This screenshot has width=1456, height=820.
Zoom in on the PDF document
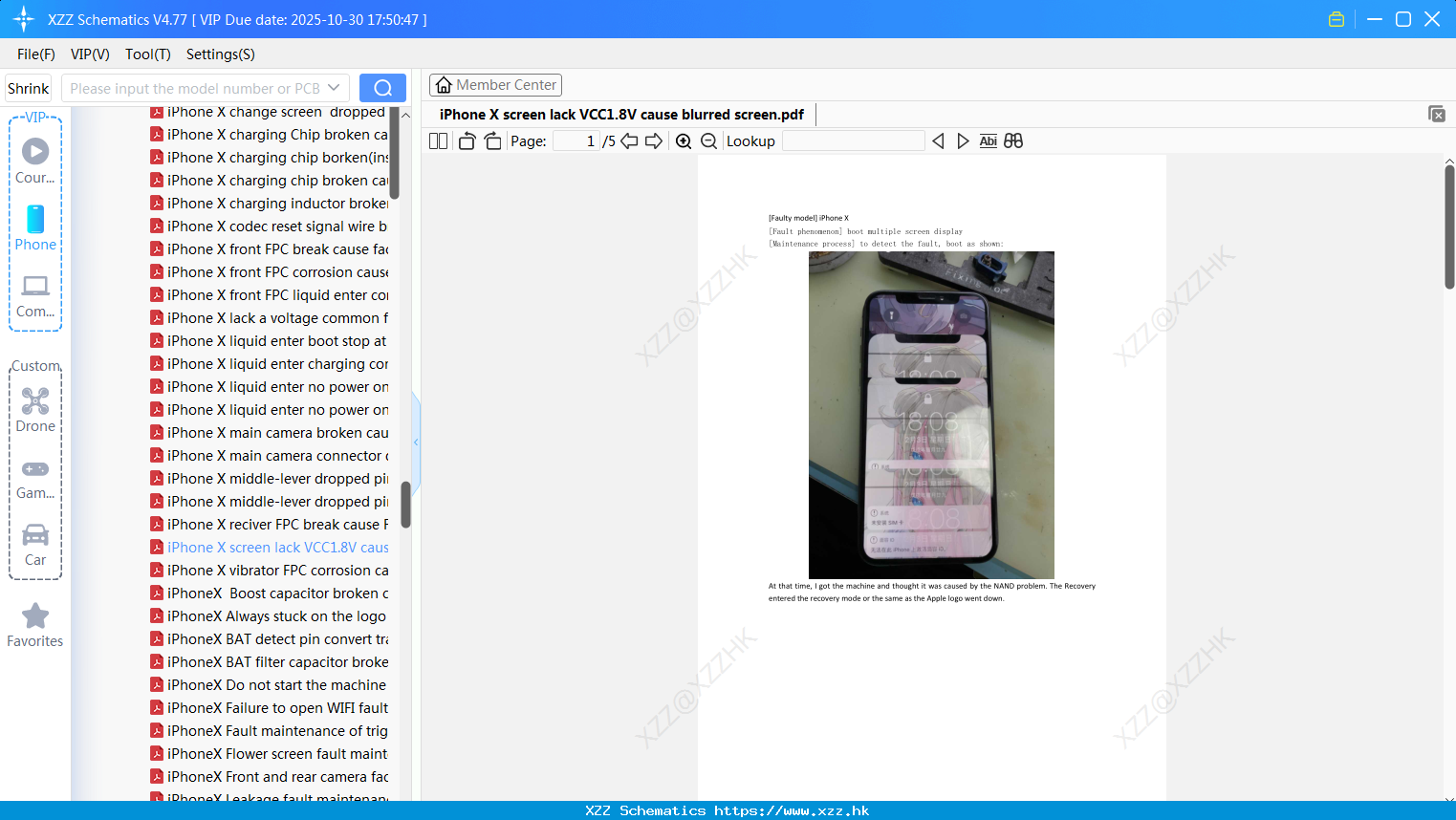[684, 141]
